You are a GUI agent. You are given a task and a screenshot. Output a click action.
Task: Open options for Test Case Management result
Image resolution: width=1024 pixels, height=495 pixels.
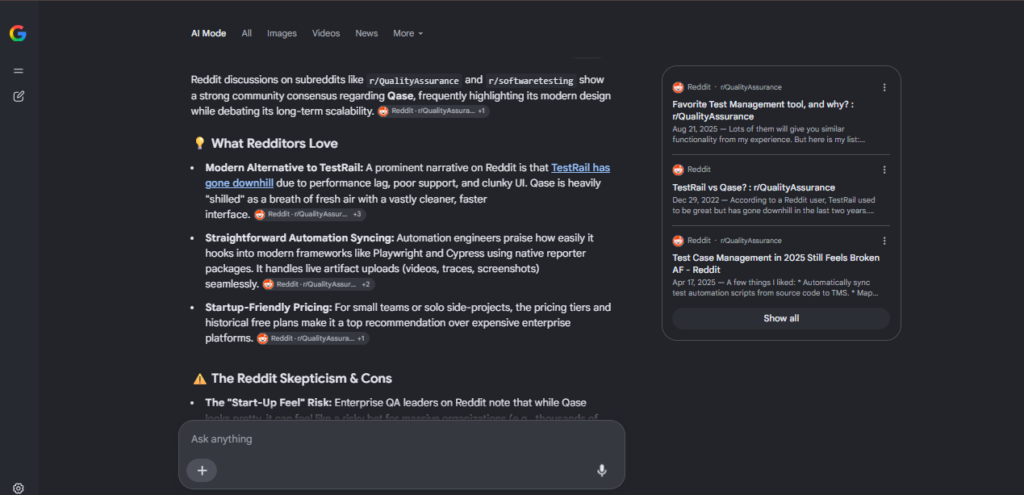(884, 240)
